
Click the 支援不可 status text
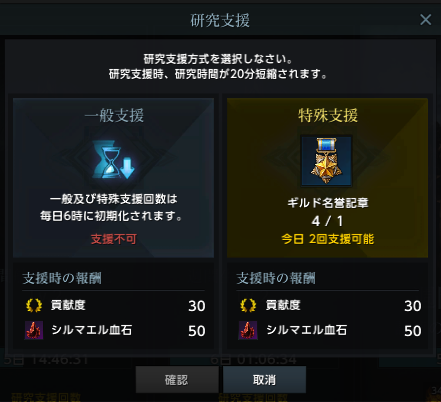114,239
